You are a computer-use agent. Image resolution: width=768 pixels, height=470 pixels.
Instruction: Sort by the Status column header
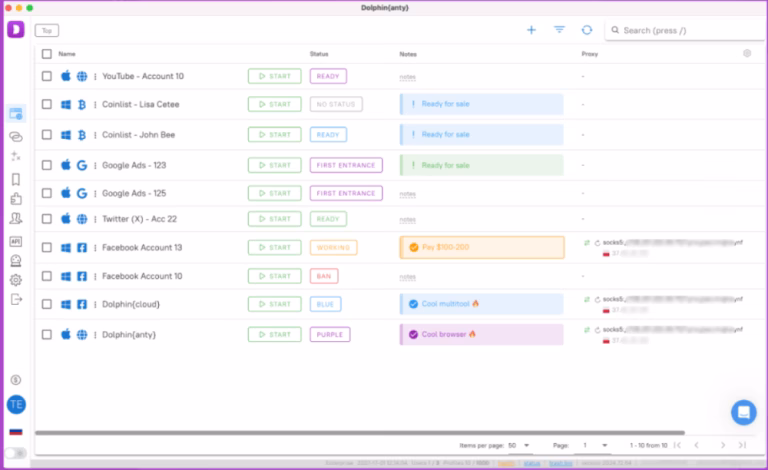[x=319, y=54]
